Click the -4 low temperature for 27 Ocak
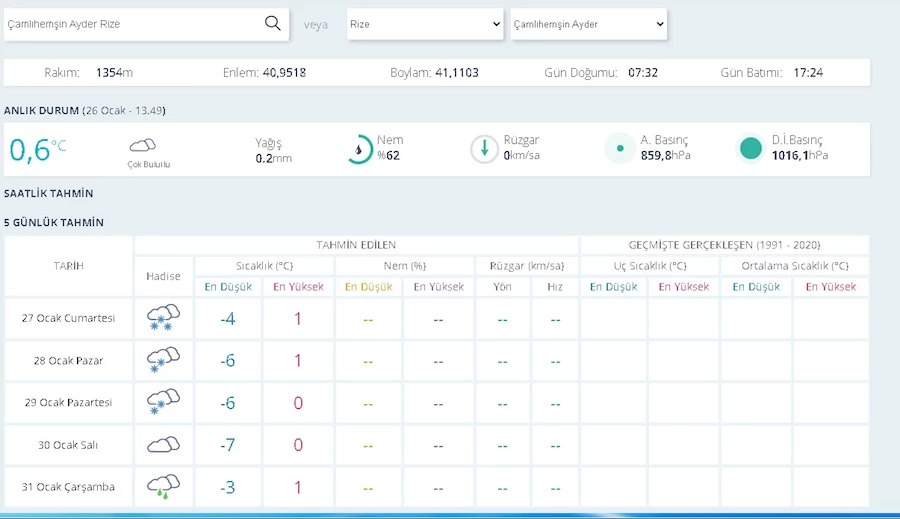The width and height of the screenshot is (900, 519). (x=228, y=319)
